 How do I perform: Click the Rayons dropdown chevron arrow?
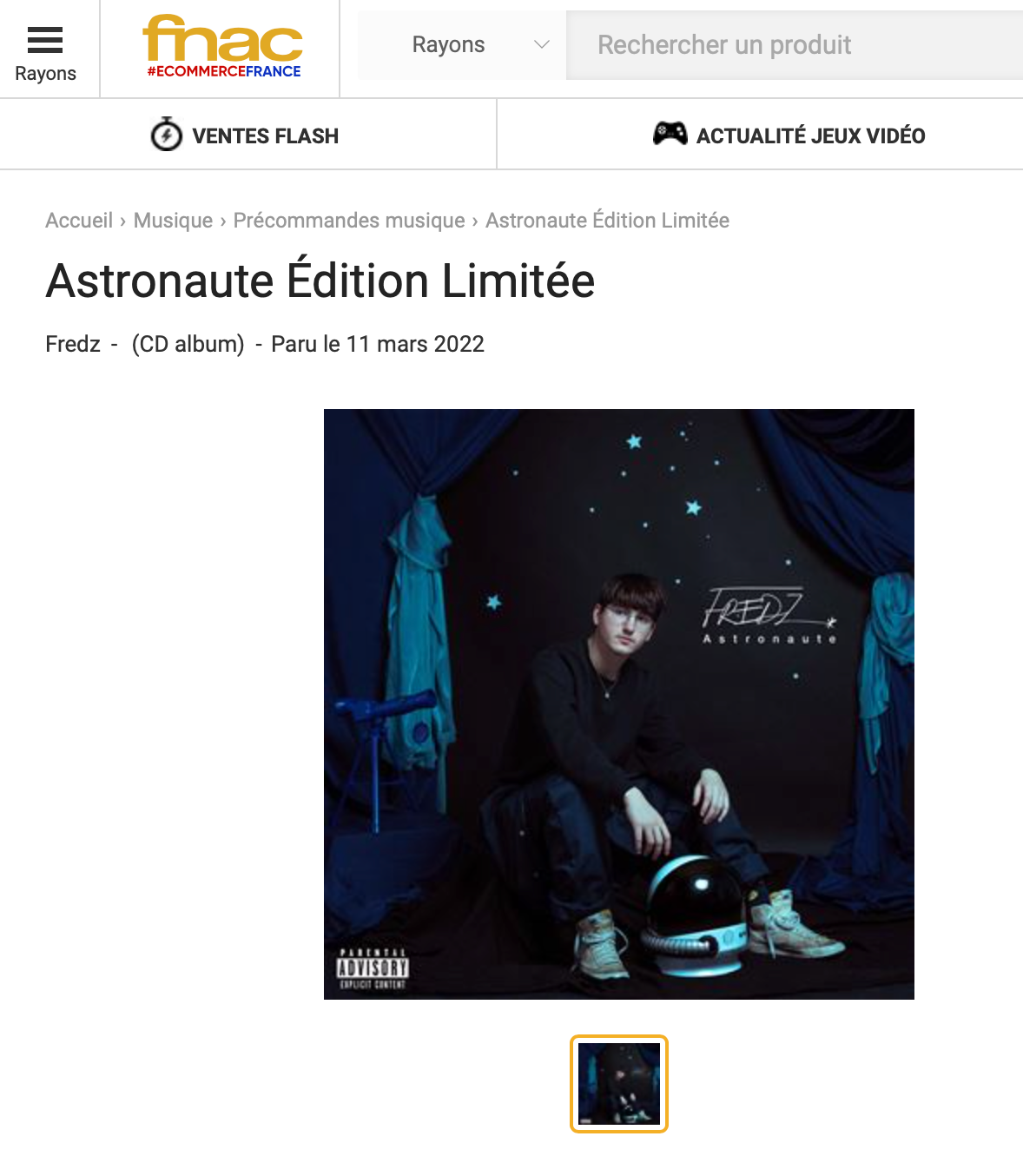tap(542, 45)
